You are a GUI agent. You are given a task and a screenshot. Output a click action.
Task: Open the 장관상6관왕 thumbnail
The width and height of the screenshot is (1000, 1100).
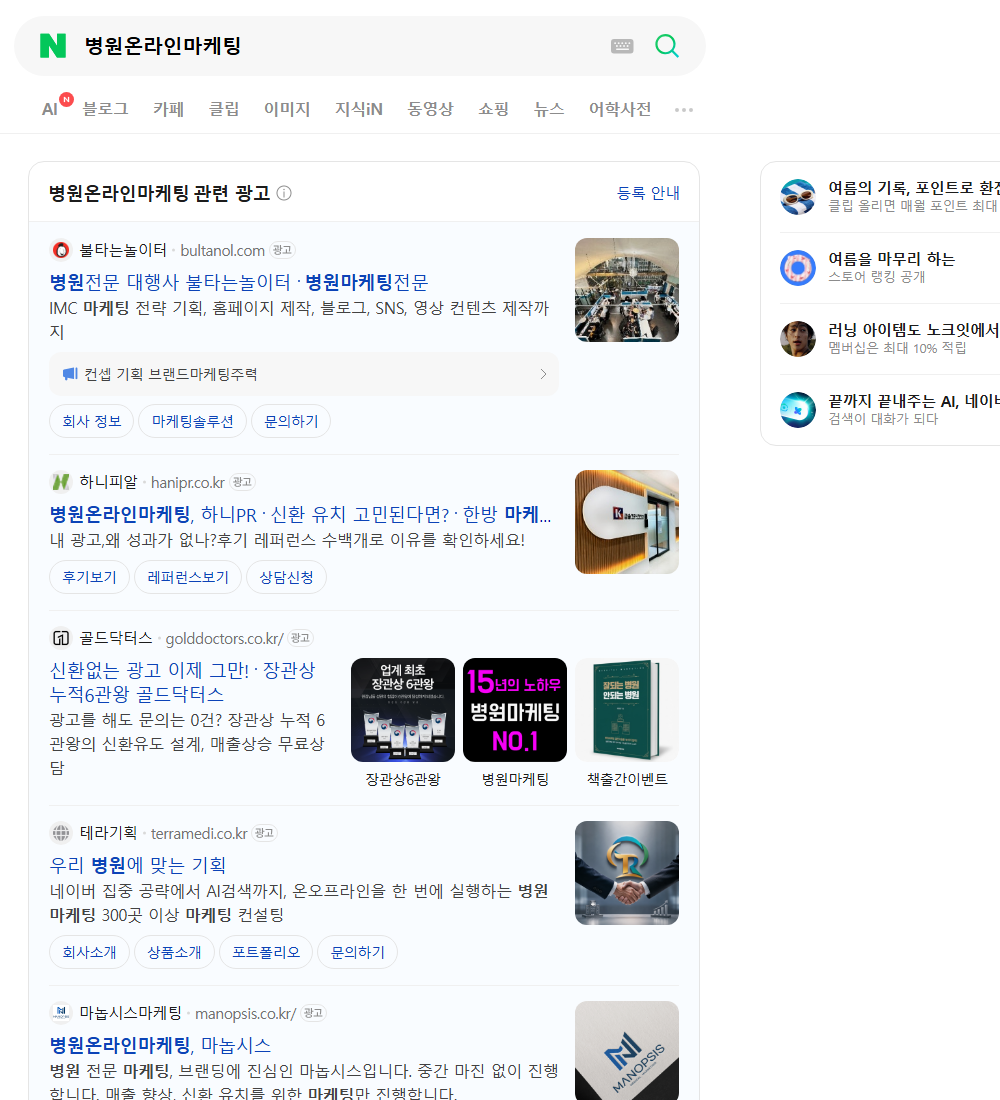tap(403, 710)
